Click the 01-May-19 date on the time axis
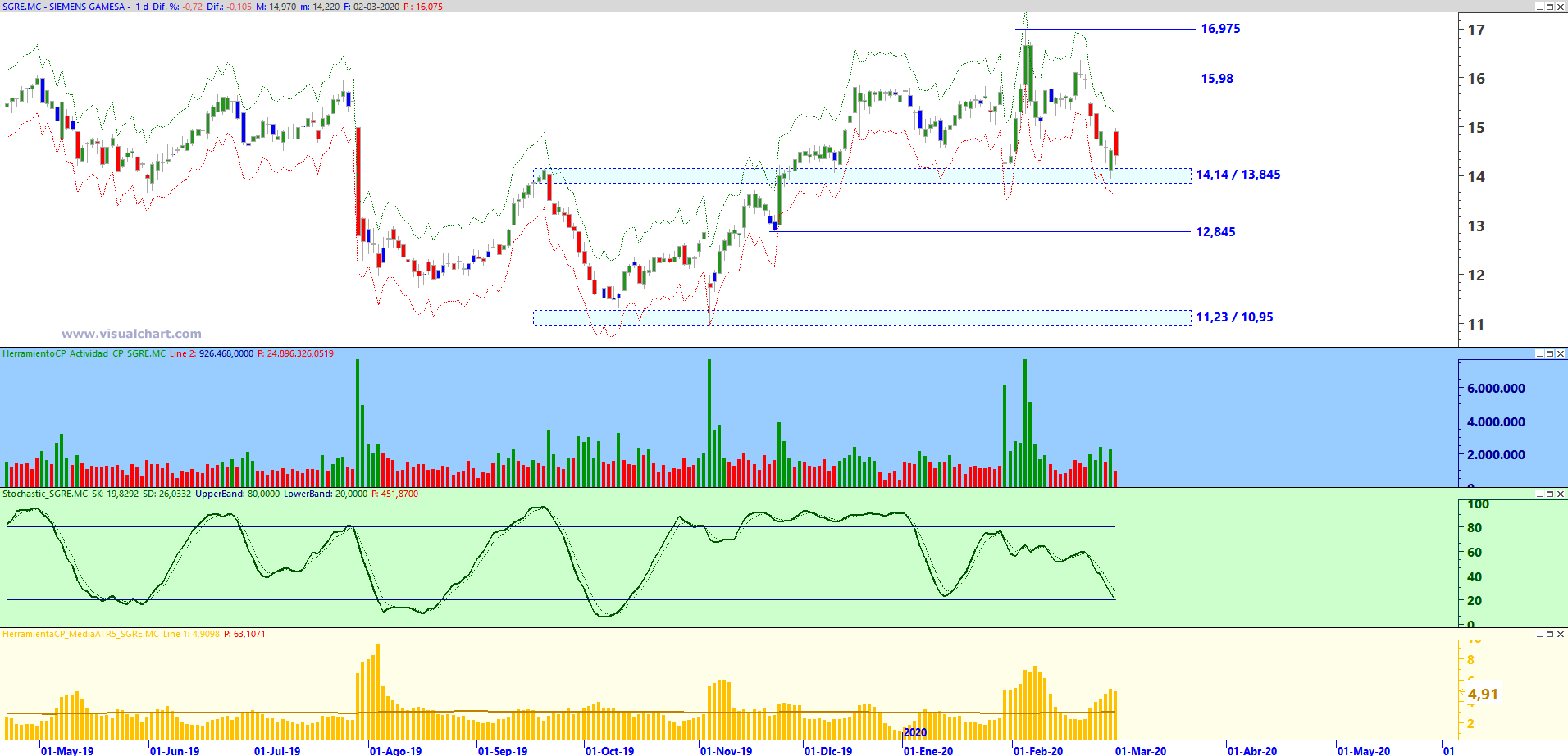This screenshot has height=756, width=1568. coord(67,750)
